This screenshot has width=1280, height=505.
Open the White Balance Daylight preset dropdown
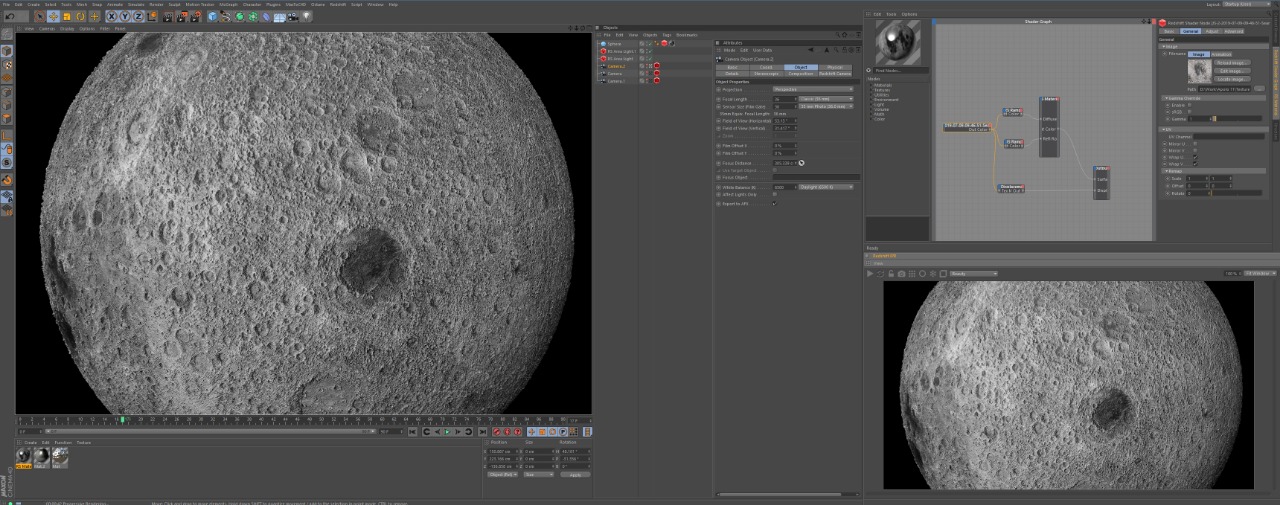pos(826,187)
